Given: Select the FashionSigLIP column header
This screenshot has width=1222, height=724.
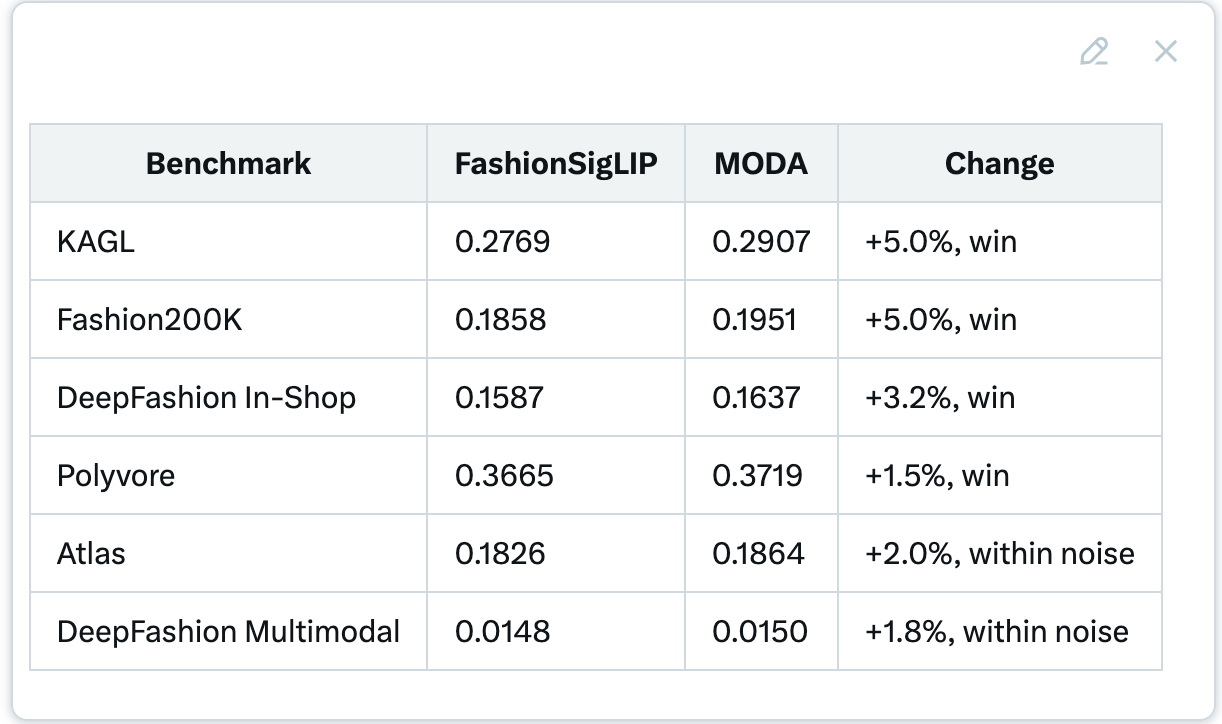Looking at the screenshot, I should (556, 163).
